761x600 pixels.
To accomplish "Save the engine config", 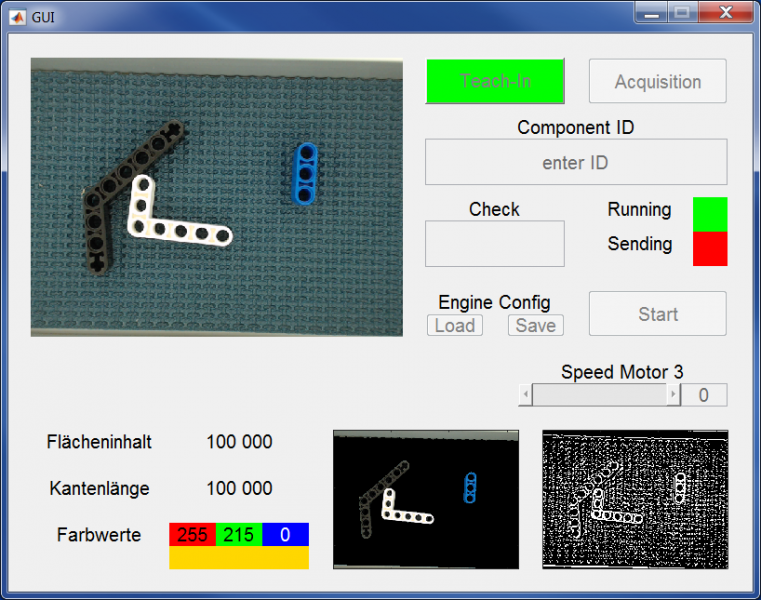I will [x=535, y=325].
